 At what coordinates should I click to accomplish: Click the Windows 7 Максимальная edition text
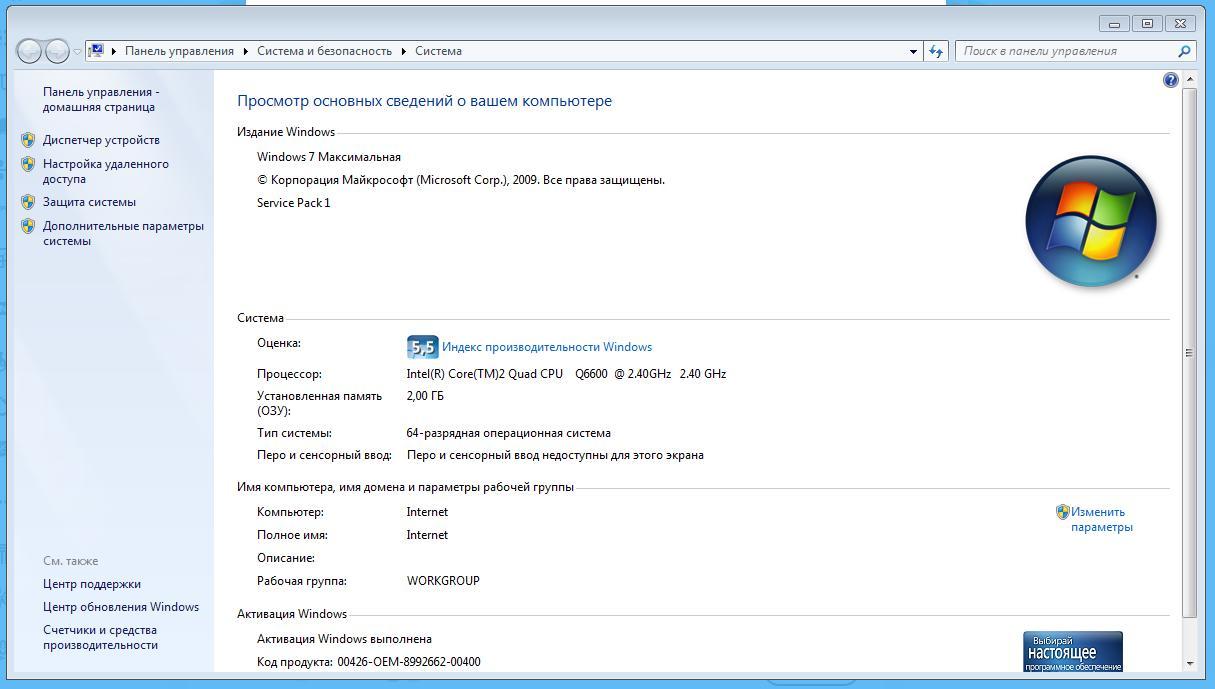(329, 157)
